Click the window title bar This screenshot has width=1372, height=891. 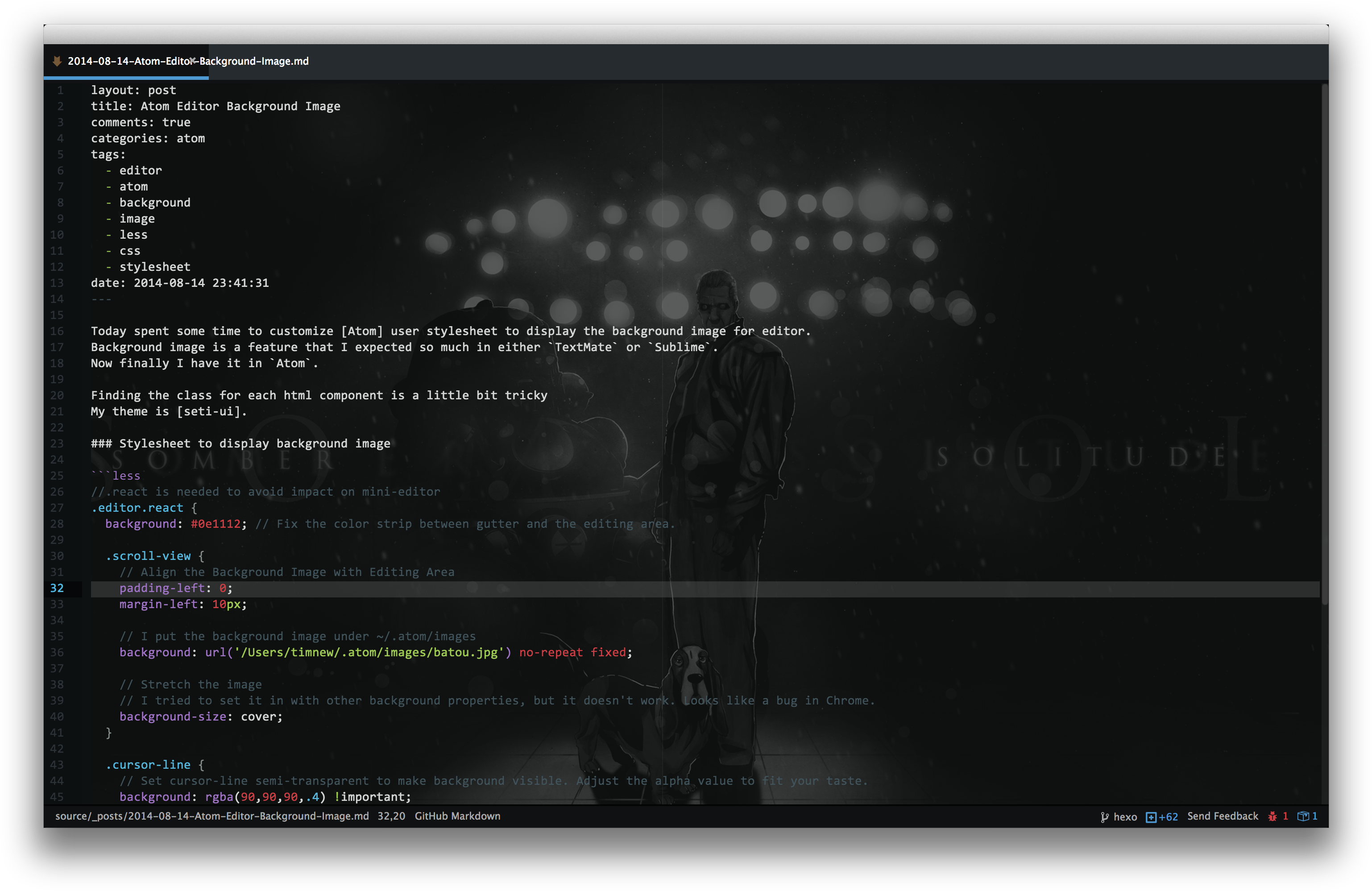point(686,34)
